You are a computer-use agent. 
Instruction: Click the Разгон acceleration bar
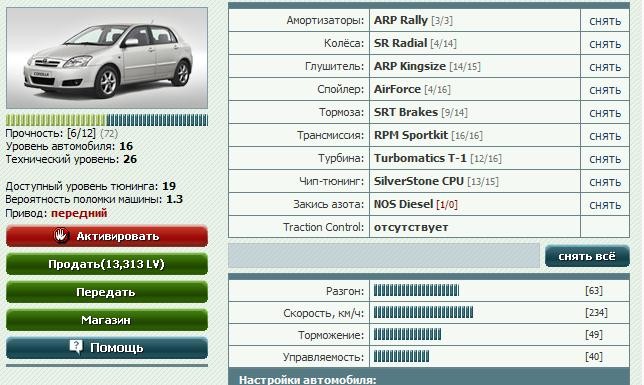[416, 290]
